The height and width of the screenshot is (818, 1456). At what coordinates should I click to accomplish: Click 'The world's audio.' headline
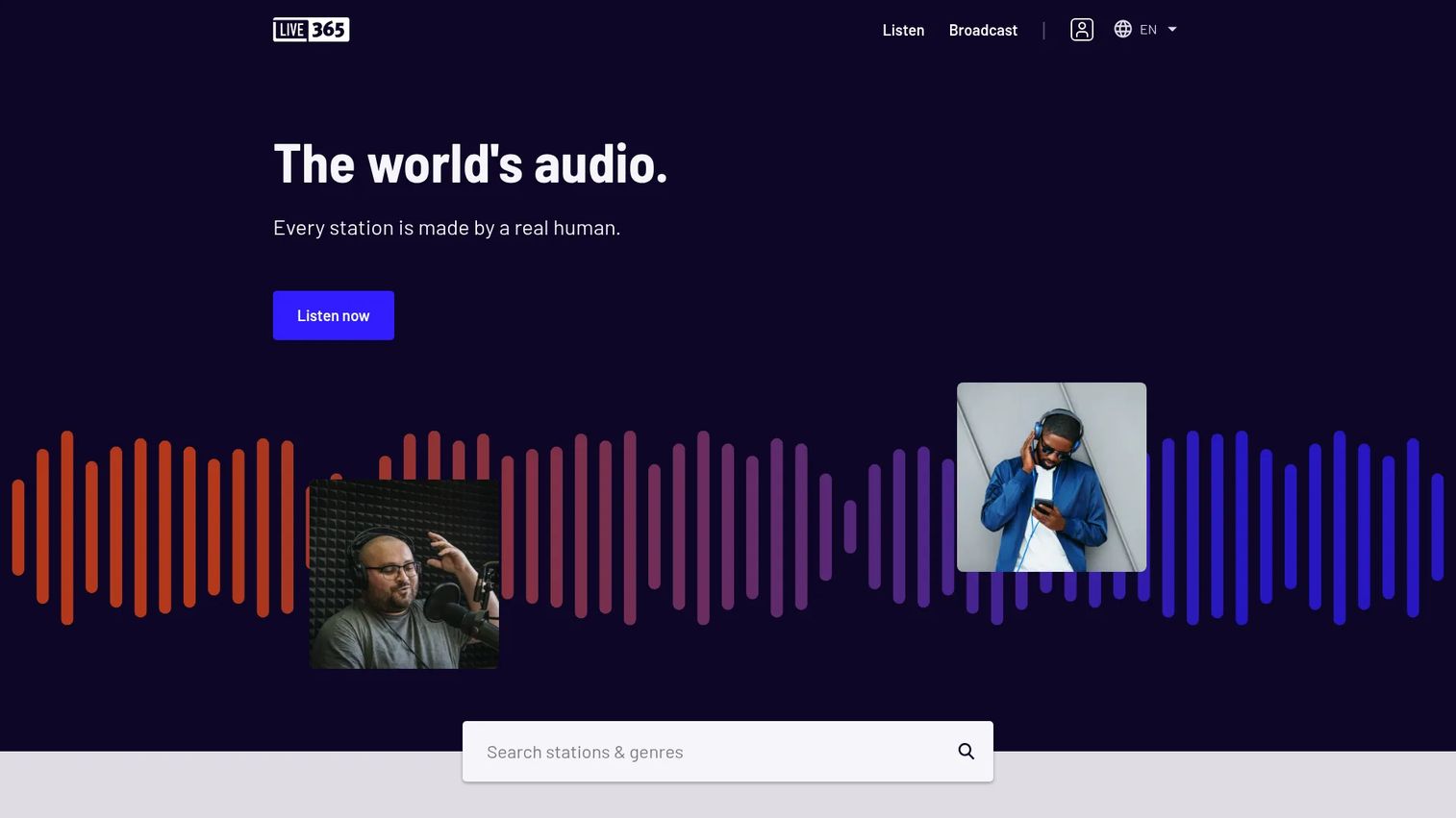pyautogui.click(x=470, y=164)
